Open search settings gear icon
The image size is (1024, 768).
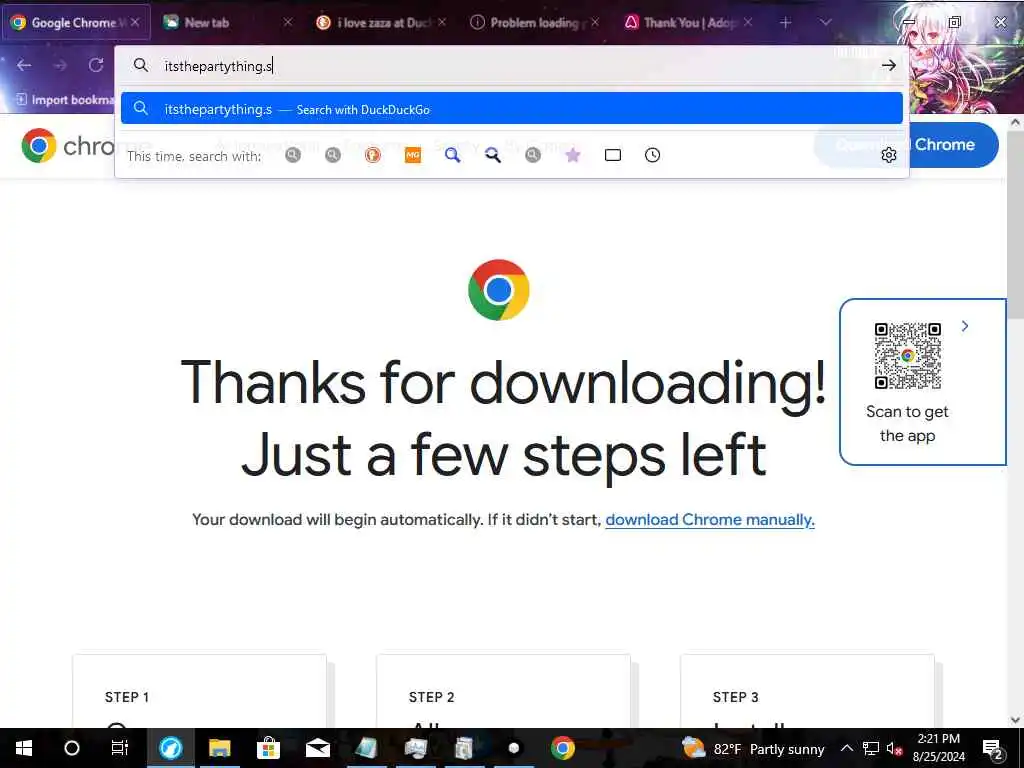[889, 155]
